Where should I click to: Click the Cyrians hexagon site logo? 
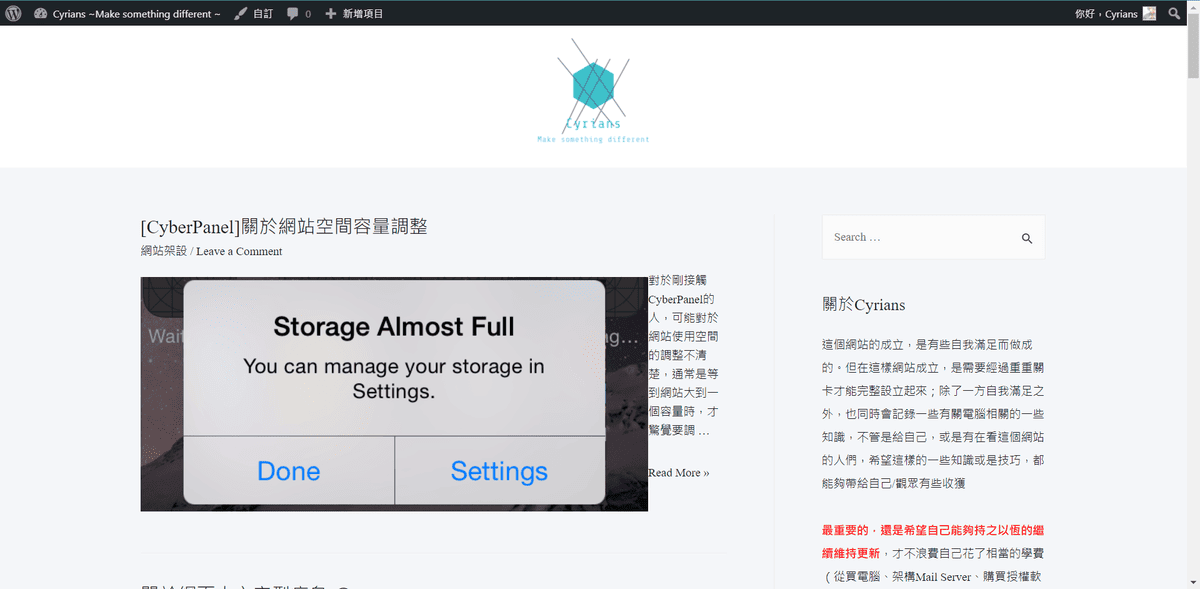pyautogui.click(x=593, y=91)
